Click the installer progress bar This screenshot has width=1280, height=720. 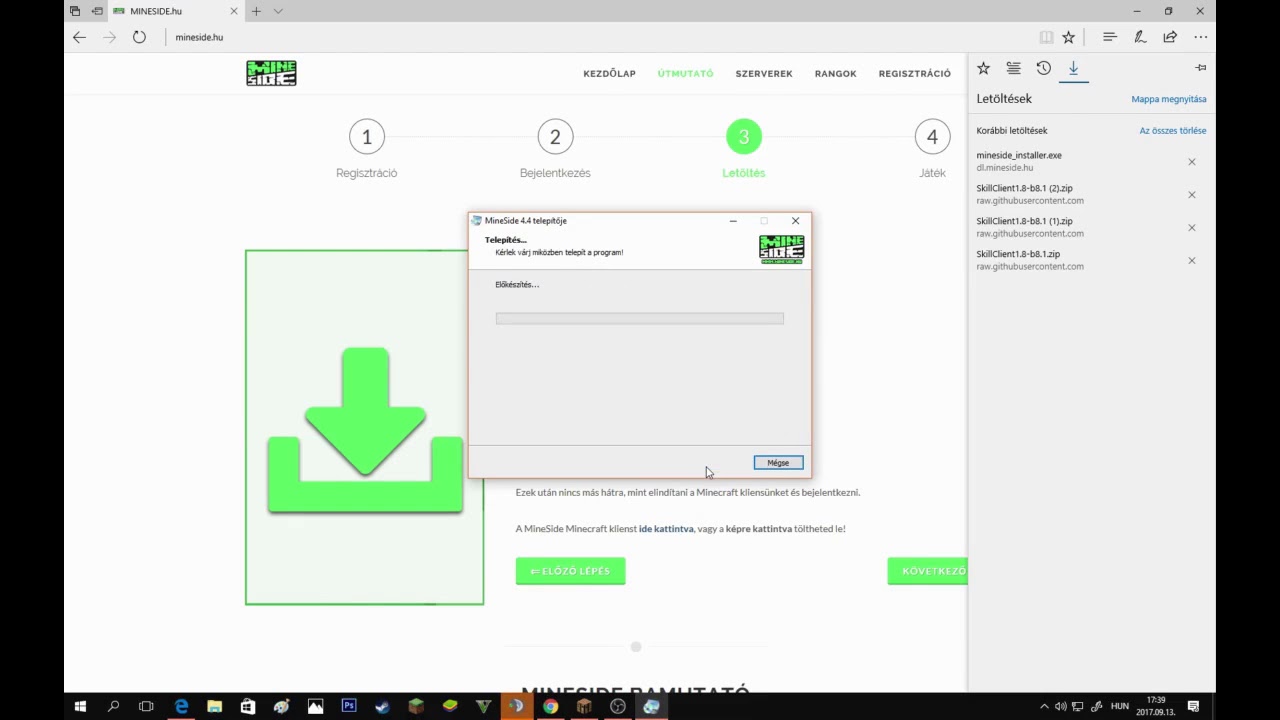(640, 318)
